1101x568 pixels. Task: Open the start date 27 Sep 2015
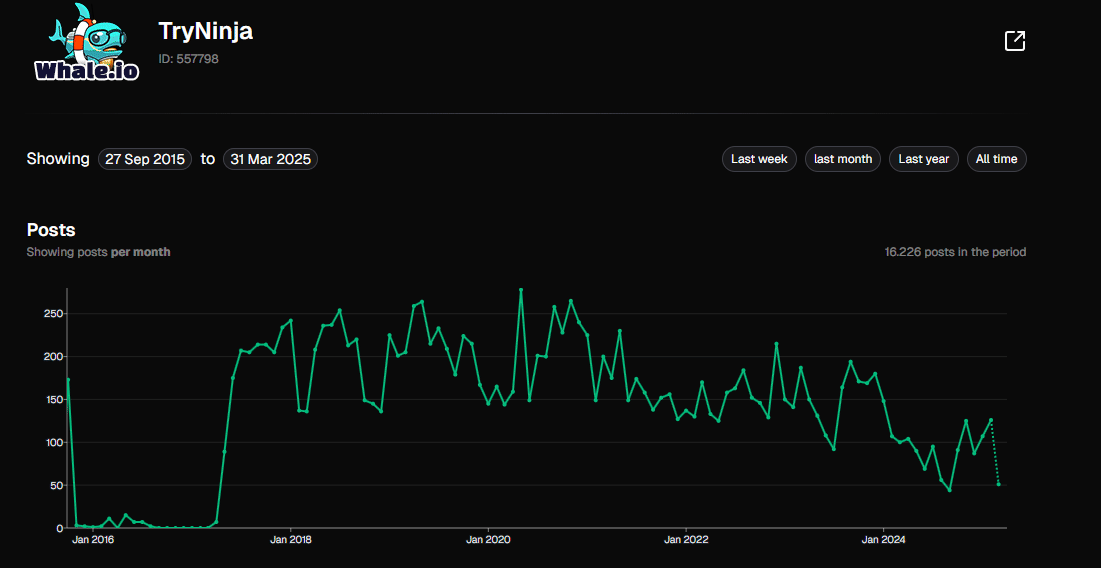click(x=145, y=159)
